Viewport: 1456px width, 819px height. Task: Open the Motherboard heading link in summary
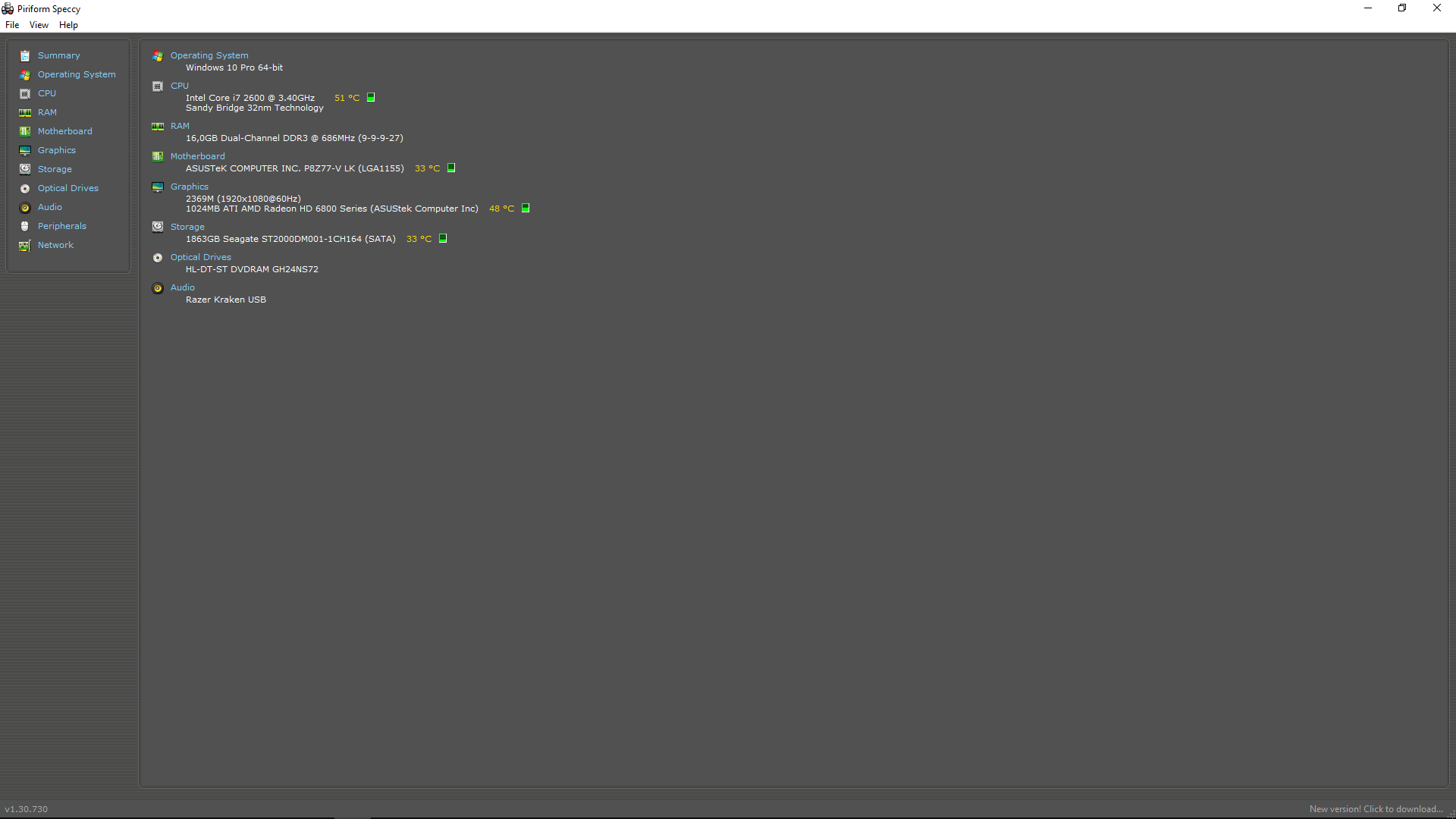pyautogui.click(x=198, y=156)
